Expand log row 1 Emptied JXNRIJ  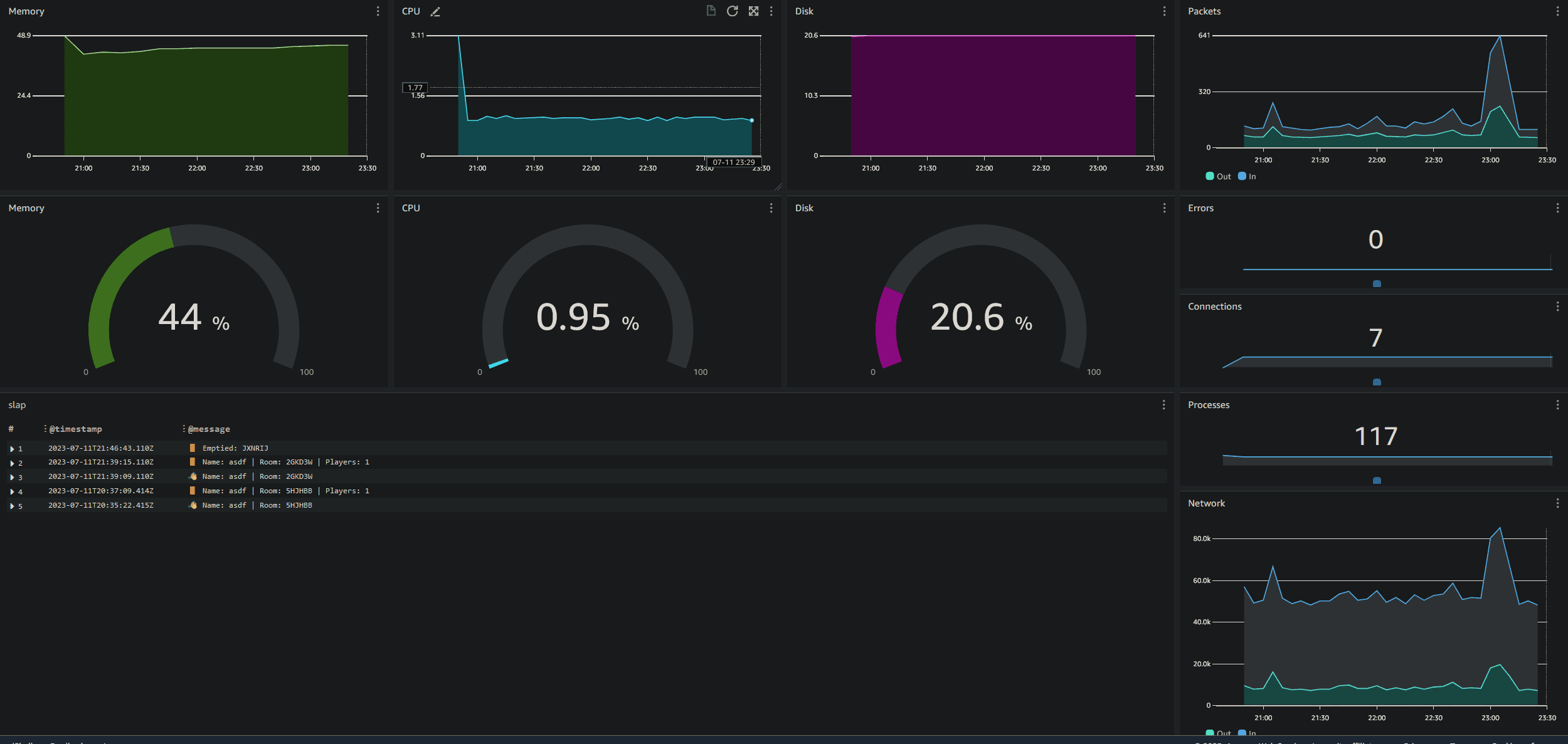pos(12,449)
